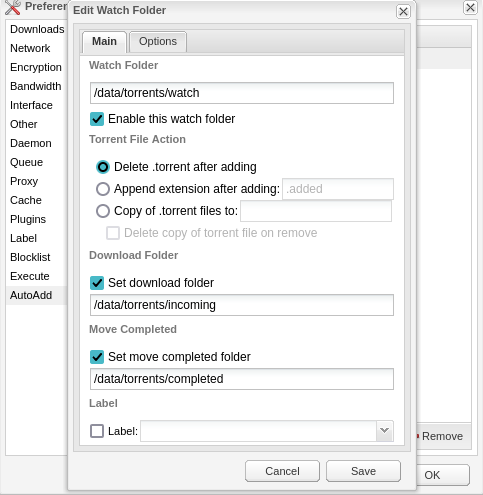Switch to the Options tab
The image size is (483, 495).
158,41
